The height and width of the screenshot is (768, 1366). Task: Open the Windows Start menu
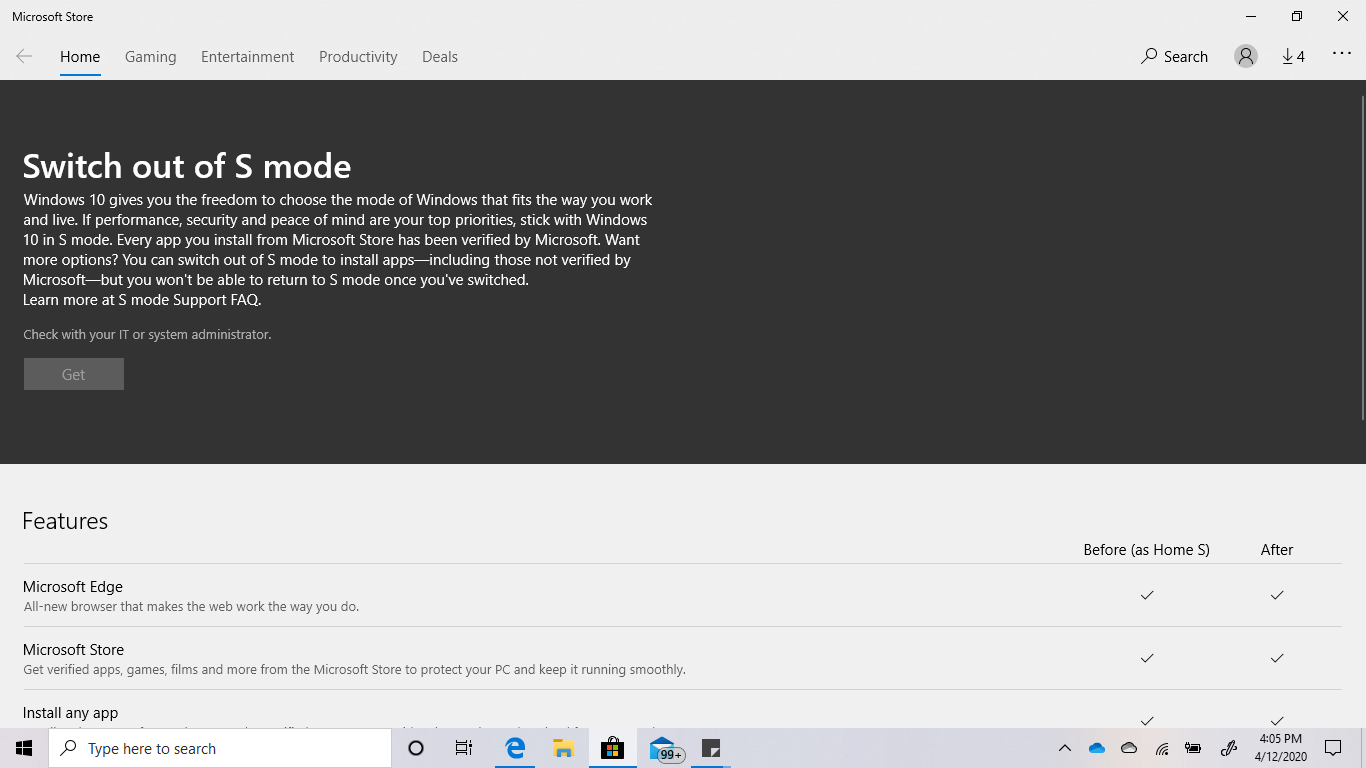[24, 748]
